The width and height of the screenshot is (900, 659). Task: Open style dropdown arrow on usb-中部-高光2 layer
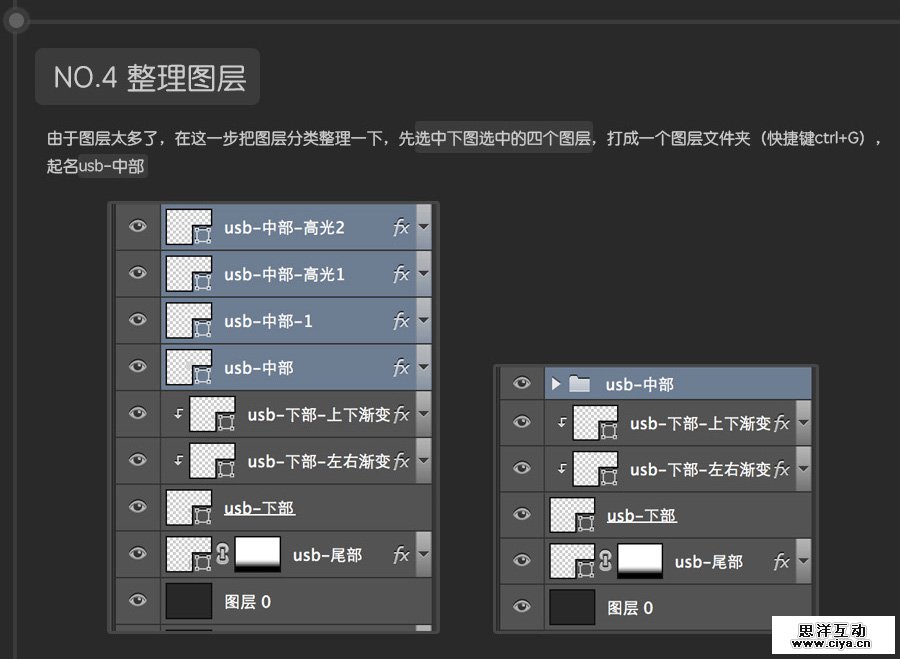[422, 225]
